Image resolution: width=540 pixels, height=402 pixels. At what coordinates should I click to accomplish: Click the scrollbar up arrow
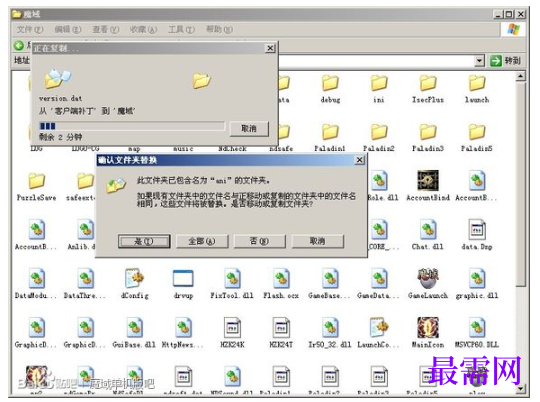(x=520, y=76)
